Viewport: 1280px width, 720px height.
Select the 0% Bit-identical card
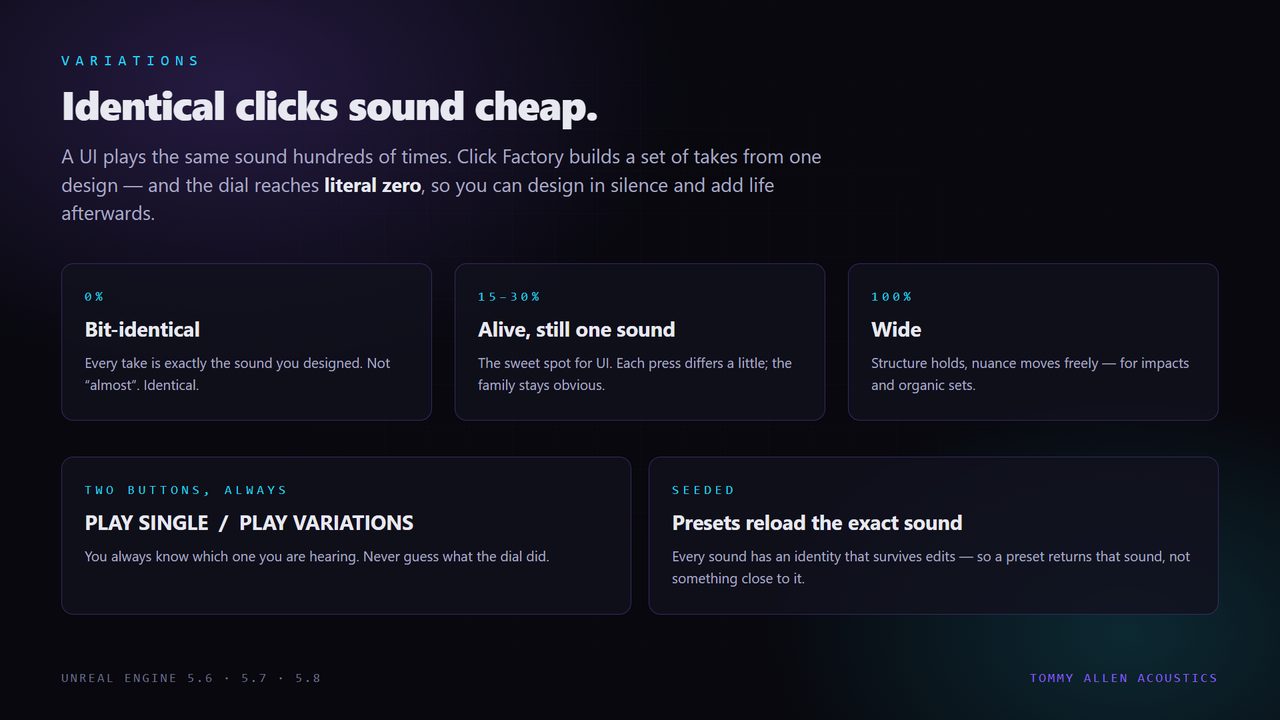[246, 342]
